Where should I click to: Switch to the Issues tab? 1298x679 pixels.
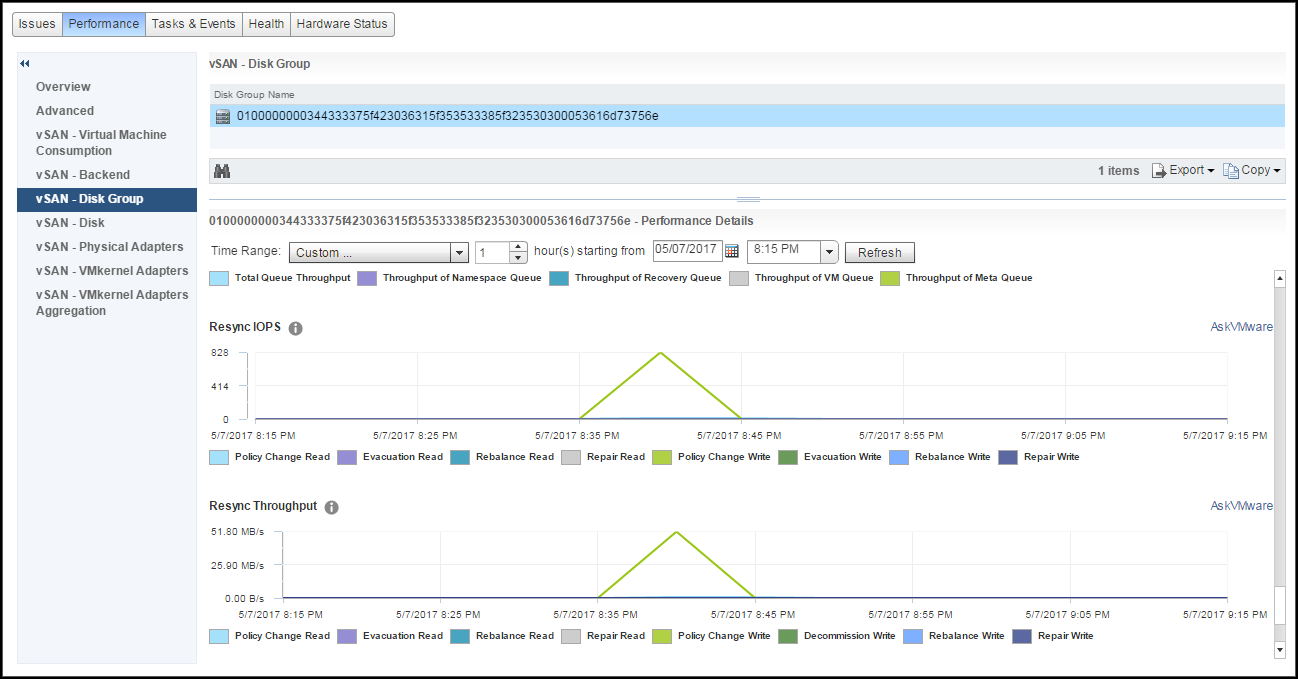tap(37, 24)
